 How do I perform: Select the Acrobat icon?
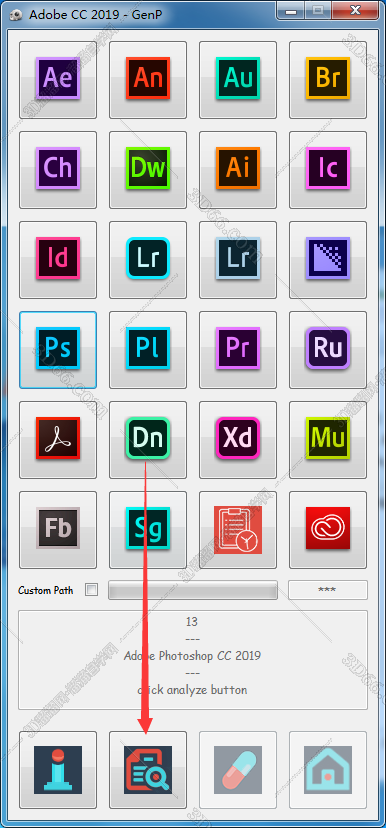tap(58, 439)
